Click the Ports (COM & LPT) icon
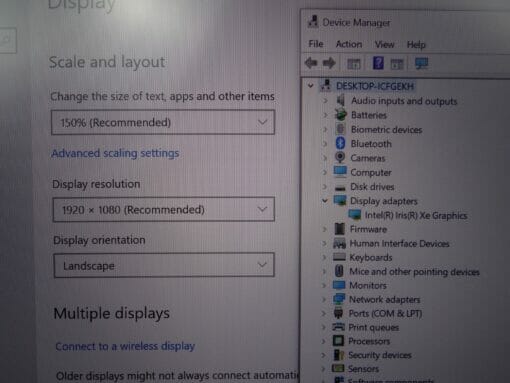This screenshot has height=383, width=510. pos(338,313)
